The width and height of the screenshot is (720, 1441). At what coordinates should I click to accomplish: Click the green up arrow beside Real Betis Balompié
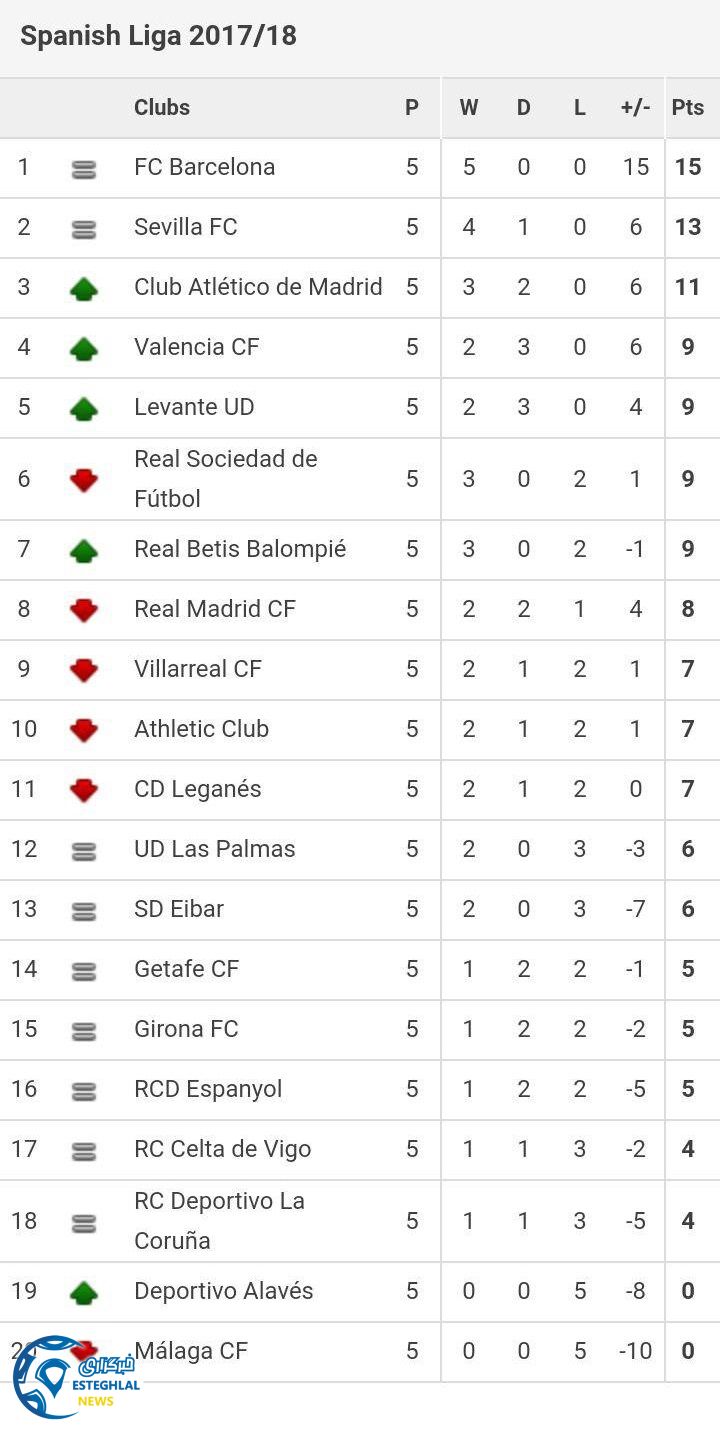(x=84, y=551)
